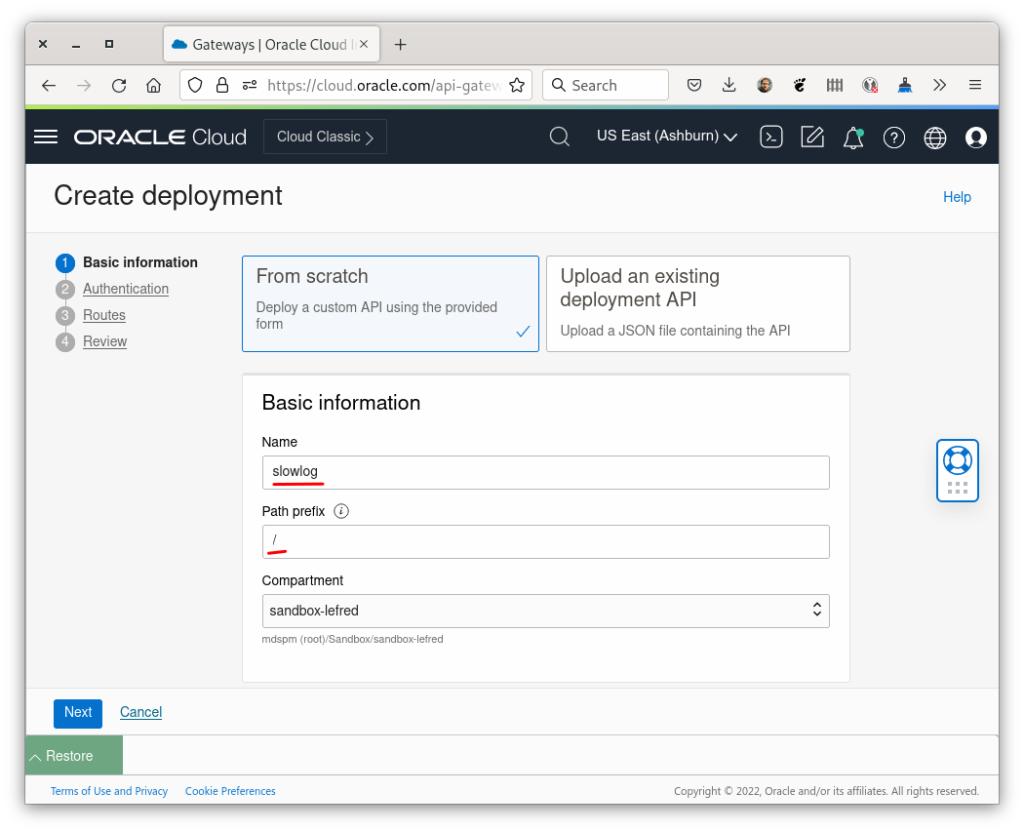The image size is (1024, 832).
Task: Click the language globe icon
Action: pyautogui.click(x=935, y=137)
